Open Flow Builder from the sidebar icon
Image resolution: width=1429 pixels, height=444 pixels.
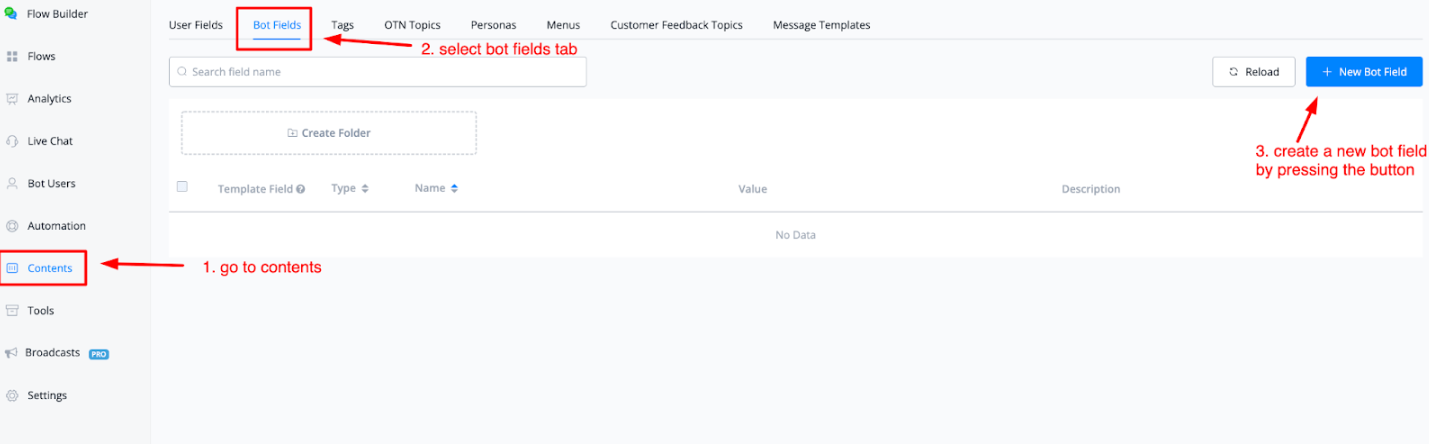point(10,14)
